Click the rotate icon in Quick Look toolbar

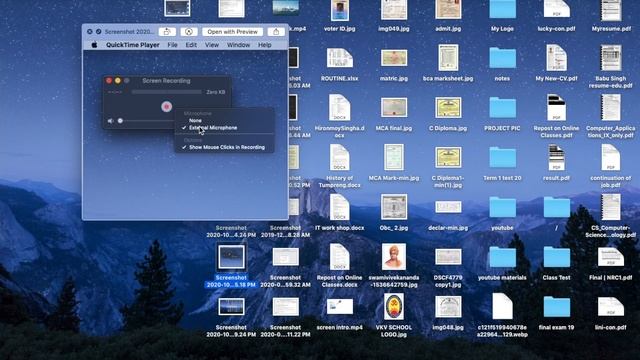pyautogui.click(x=167, y=31)
